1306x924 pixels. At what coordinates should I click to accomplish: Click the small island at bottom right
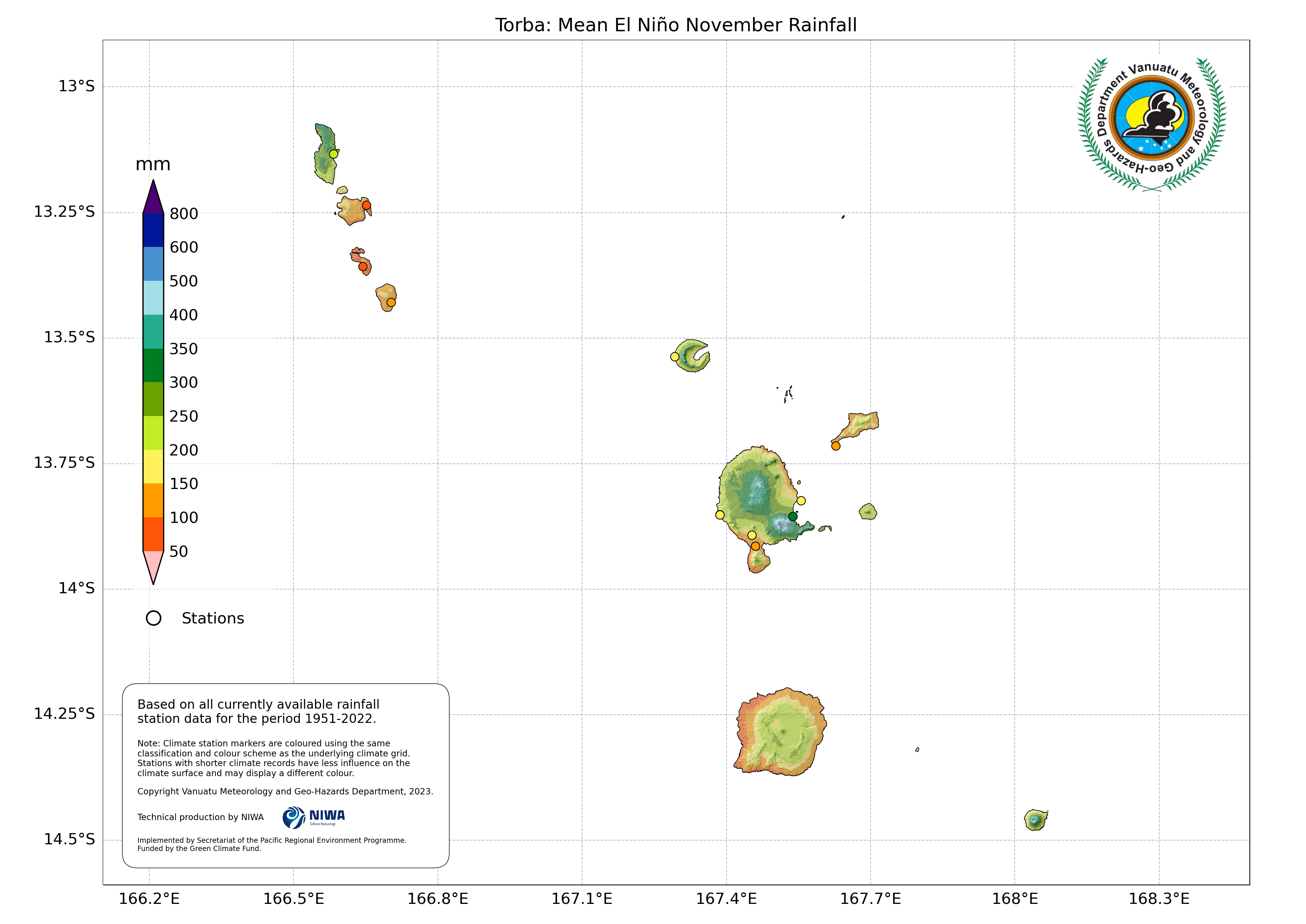[x=1035, y=820]
